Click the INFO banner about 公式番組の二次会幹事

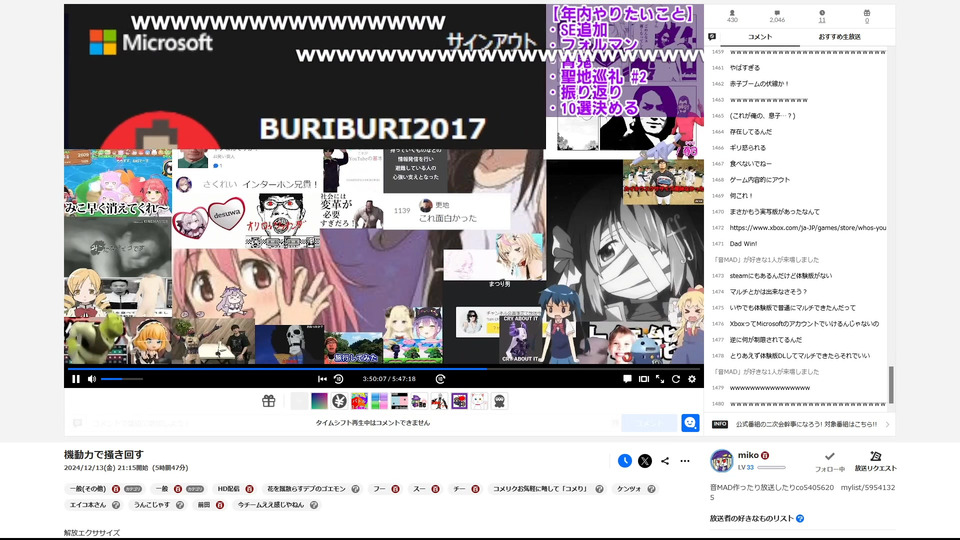click(x=799, y=424)
